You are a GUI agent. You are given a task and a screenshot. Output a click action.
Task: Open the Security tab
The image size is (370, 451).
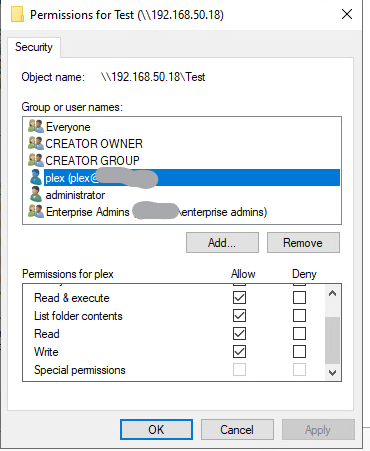pos(34,47)
